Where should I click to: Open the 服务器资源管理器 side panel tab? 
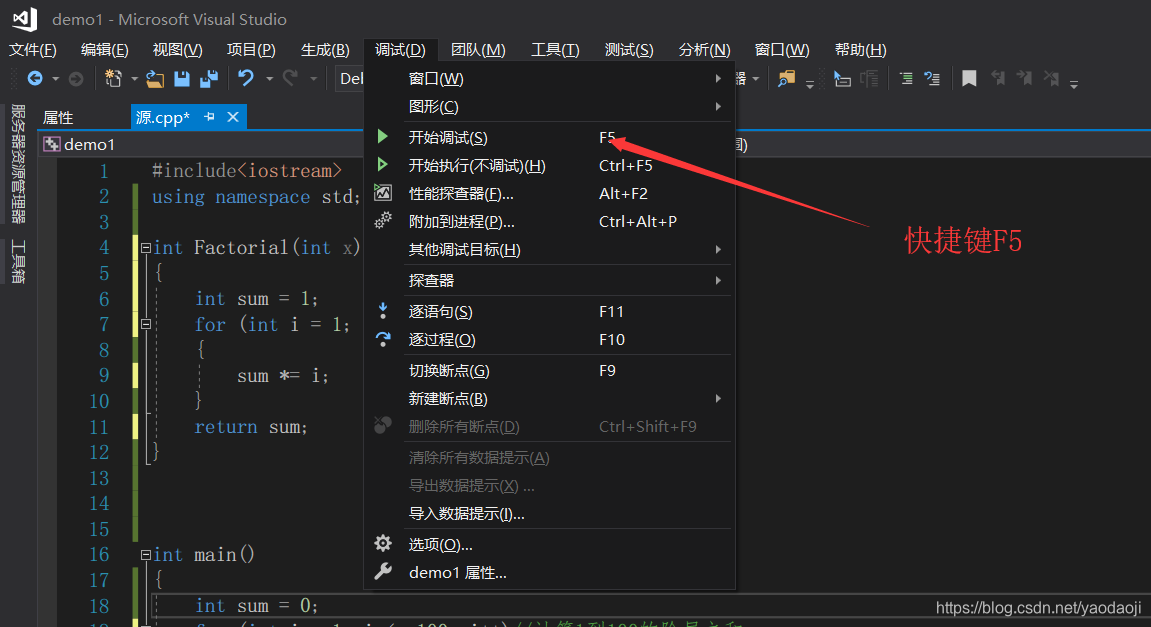pos(18,164)
